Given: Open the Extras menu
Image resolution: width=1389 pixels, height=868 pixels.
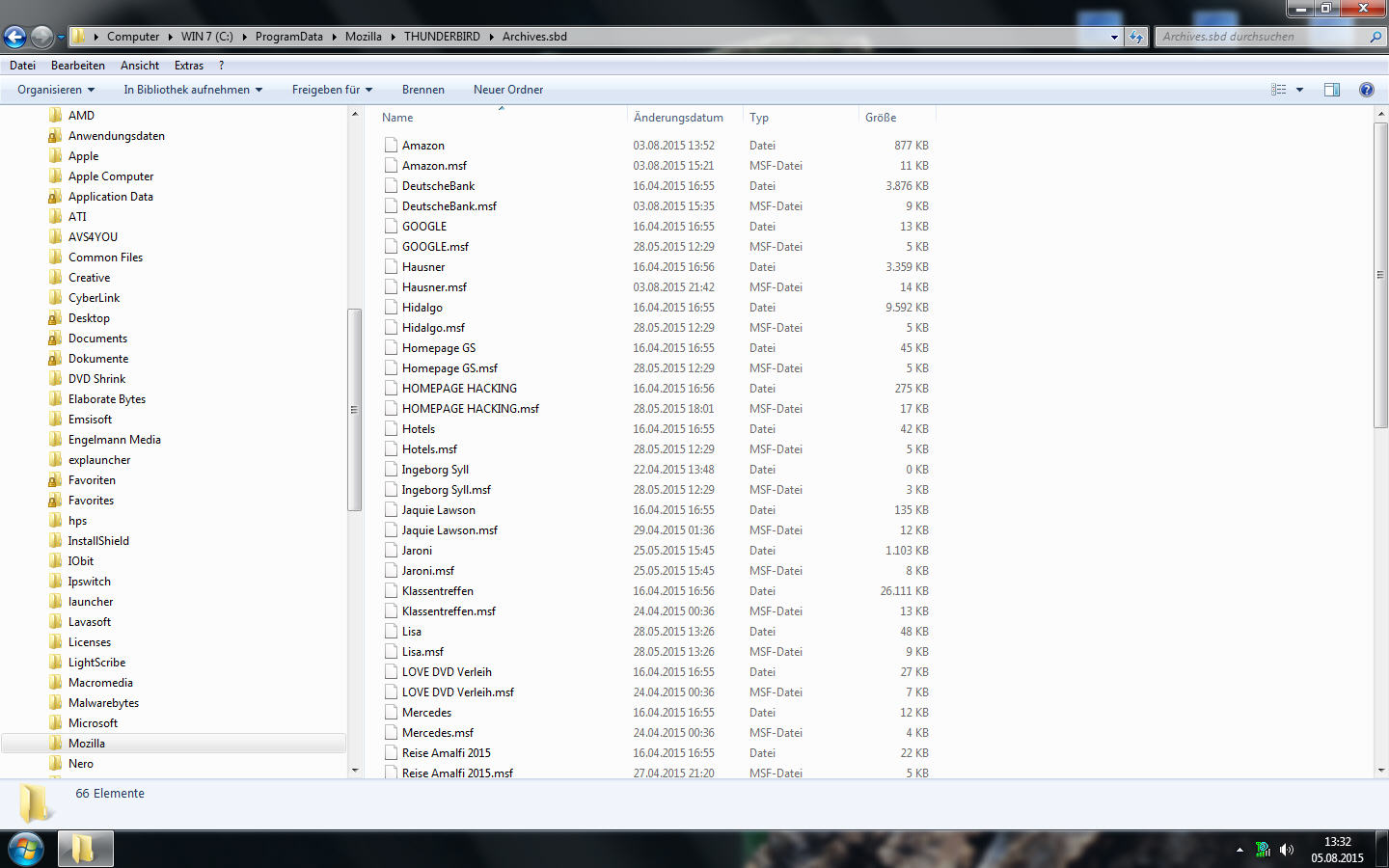Looking at the screenshot, I should [x=189, y=66].
